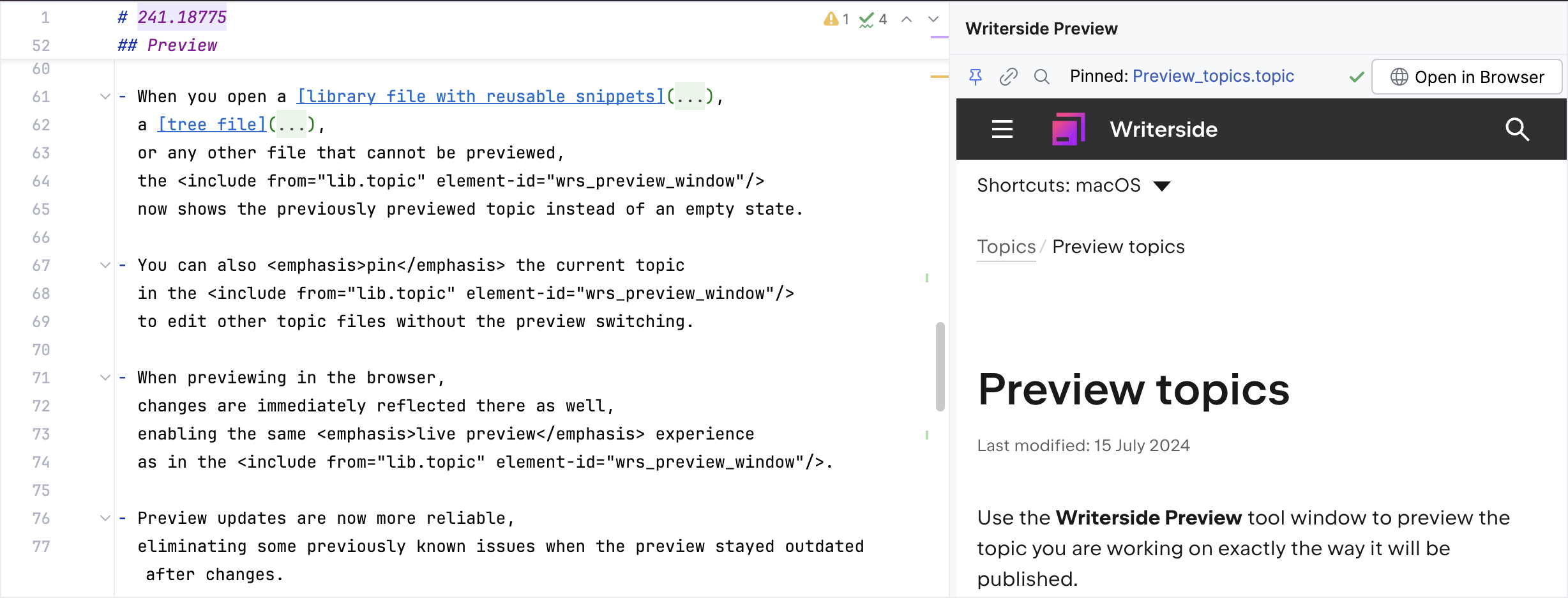Jump to next highlighted error arrow
Image resolution: width=1568 pixels, height=598 pixels.
(933, 19)
